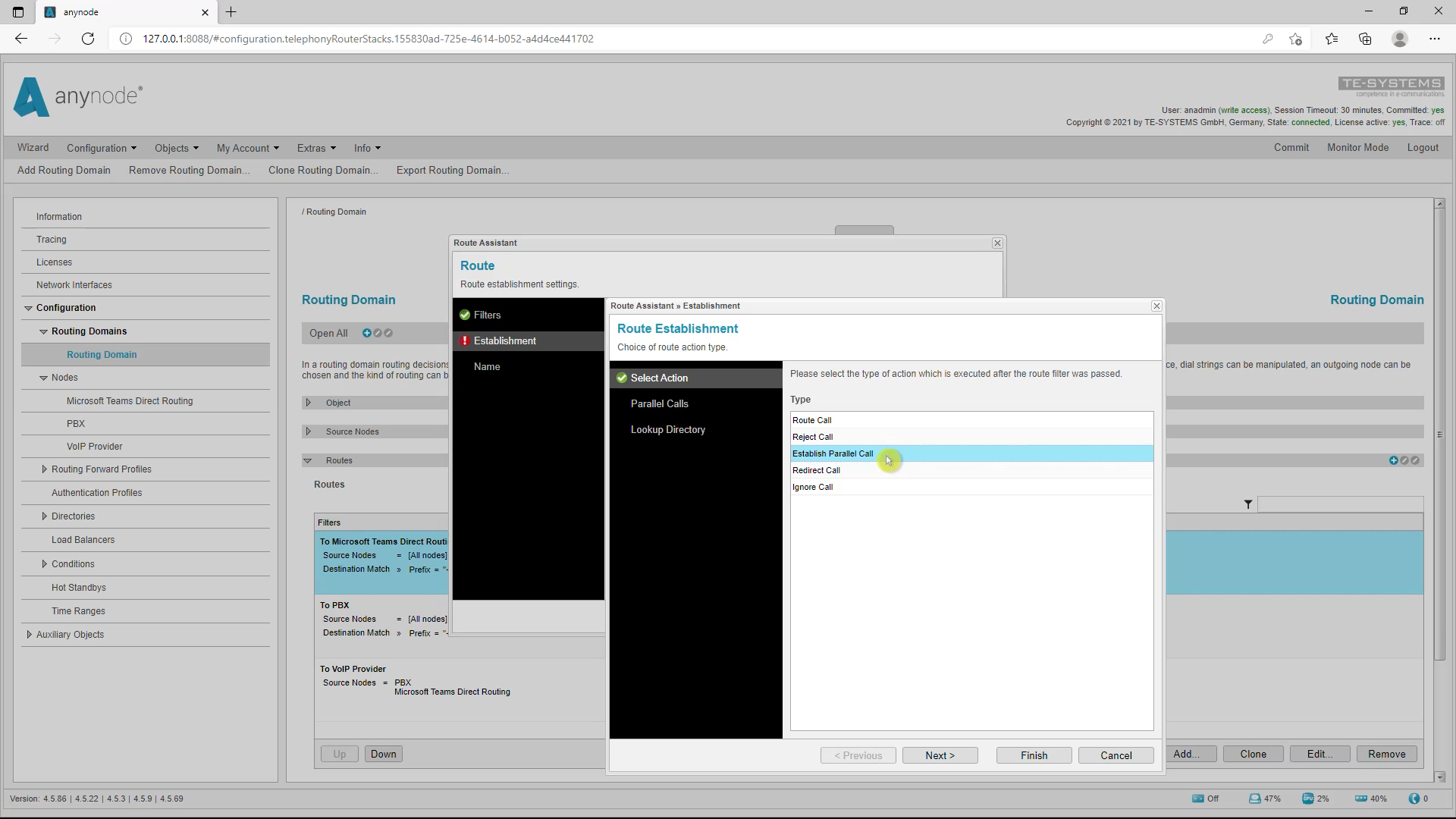Screen dimensions: 1456x819
Task: Open the Objects menu
Action: click(x=177, y=148)
